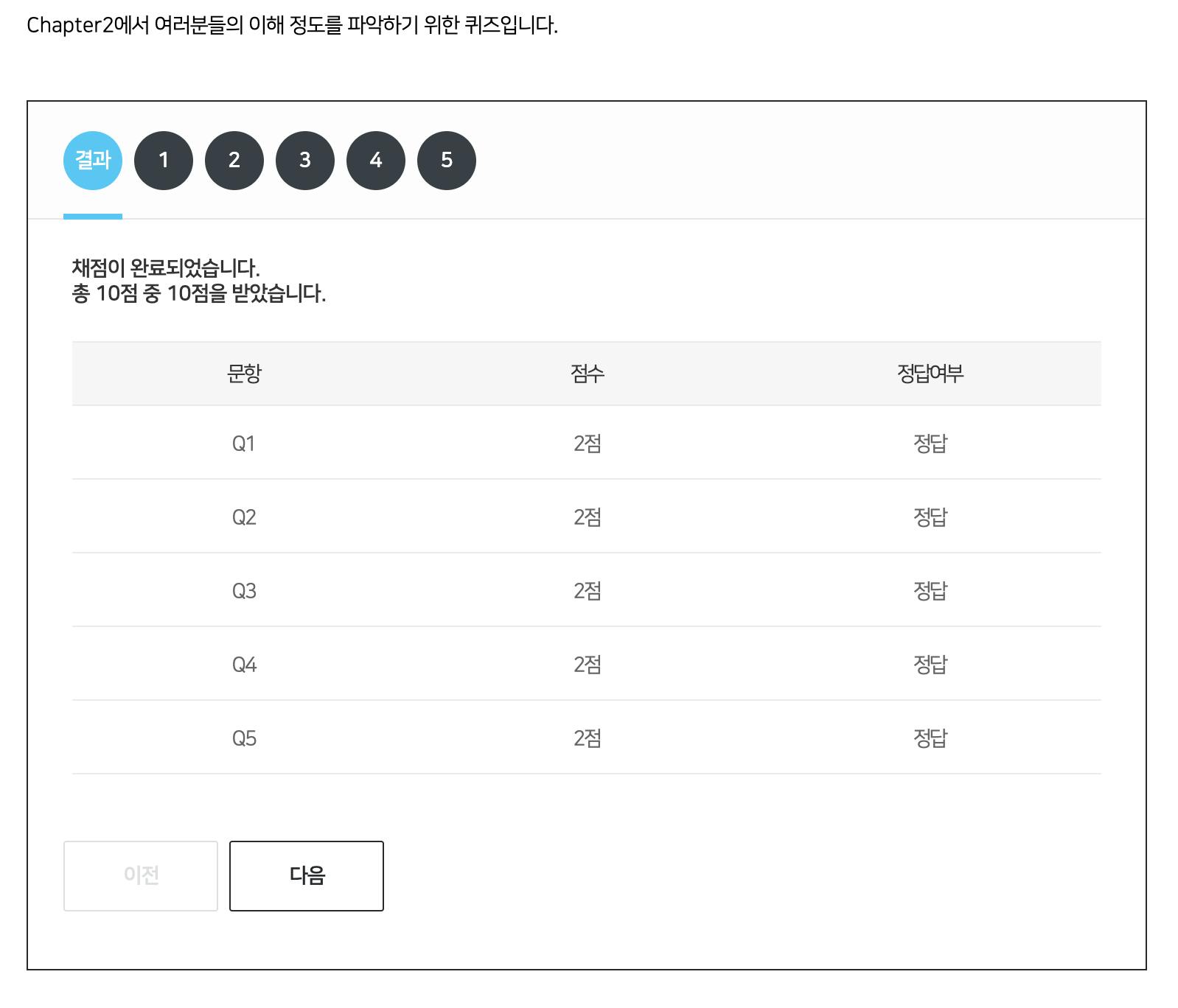The height and width of the screenshot is (1008, 1178).
Task: Select the Q5 row label
Action: click(x=244, y=738)
